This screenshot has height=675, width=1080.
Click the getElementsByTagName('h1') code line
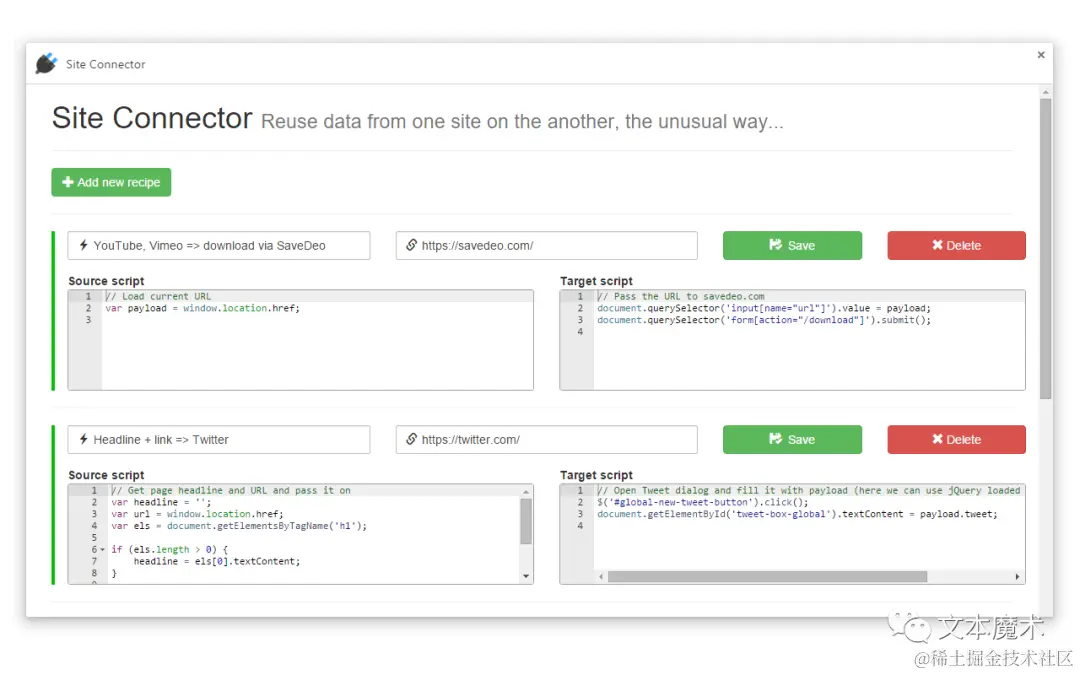pyautogui.click(x=239, y=526)
